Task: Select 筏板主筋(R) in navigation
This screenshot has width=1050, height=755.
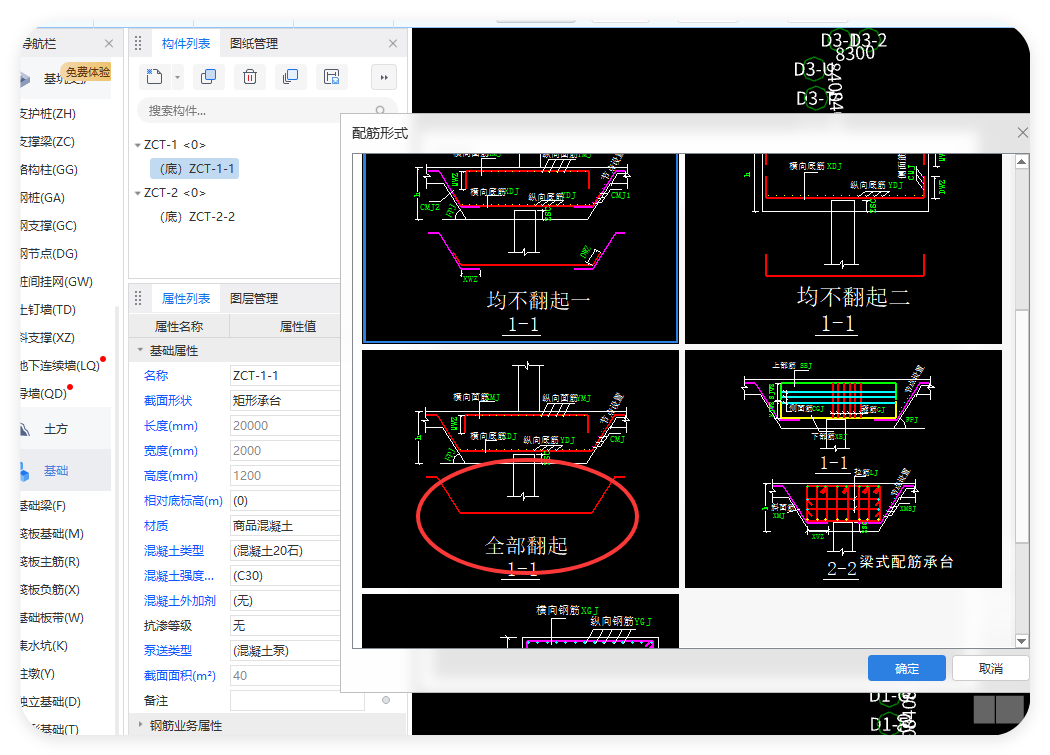Action: coord(50,562)
